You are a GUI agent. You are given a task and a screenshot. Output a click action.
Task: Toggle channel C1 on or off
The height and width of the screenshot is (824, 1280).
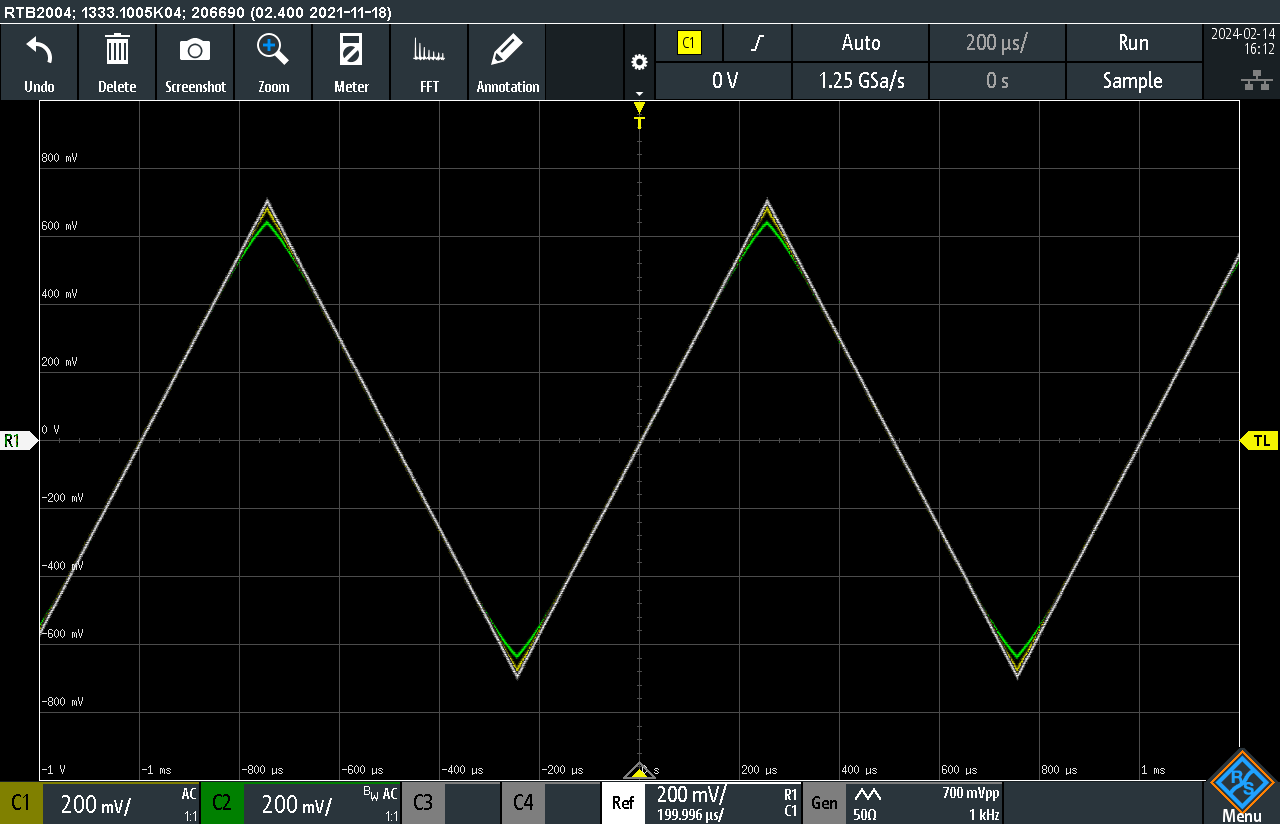coord(21,803)
